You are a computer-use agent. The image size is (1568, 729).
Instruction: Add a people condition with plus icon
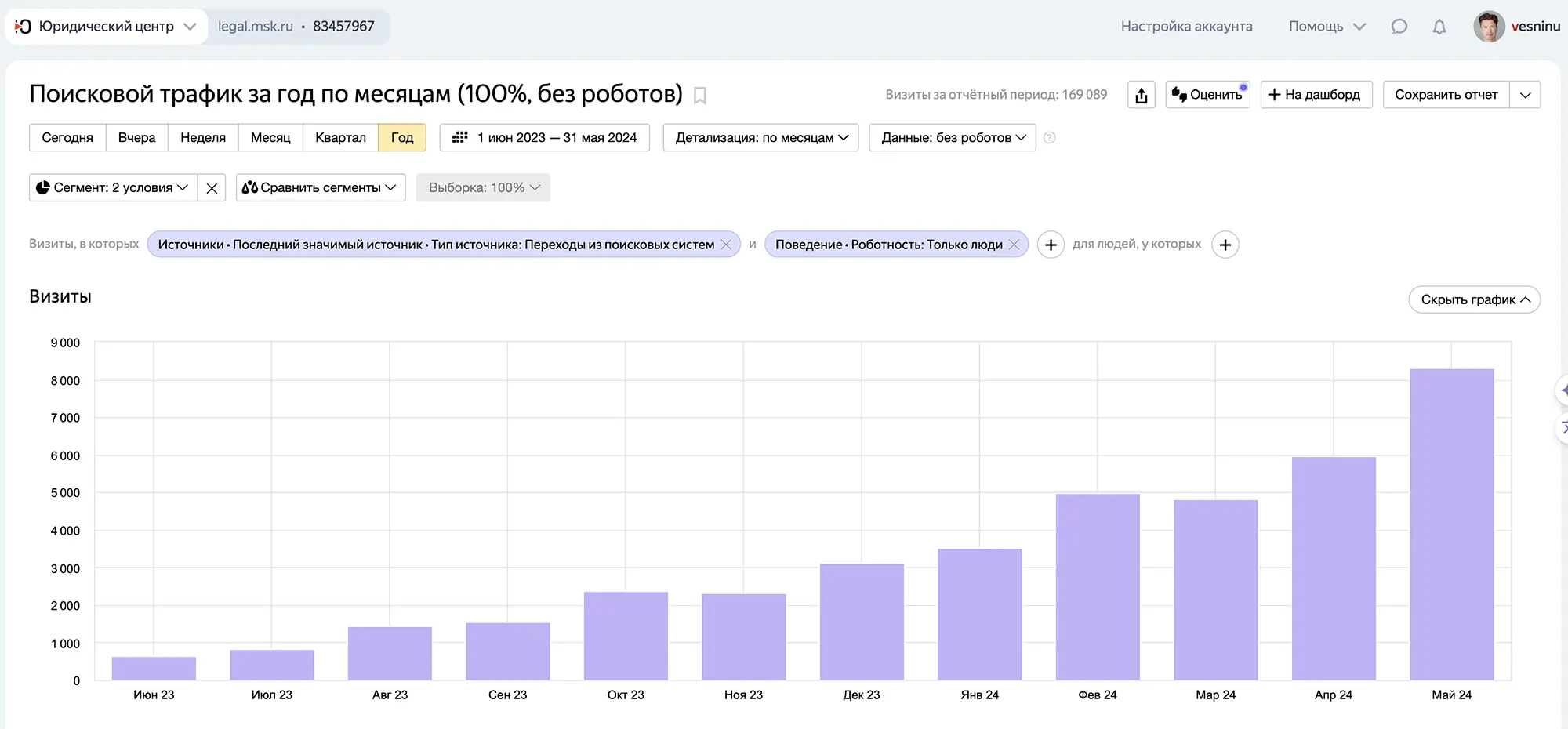point(1225,245)
